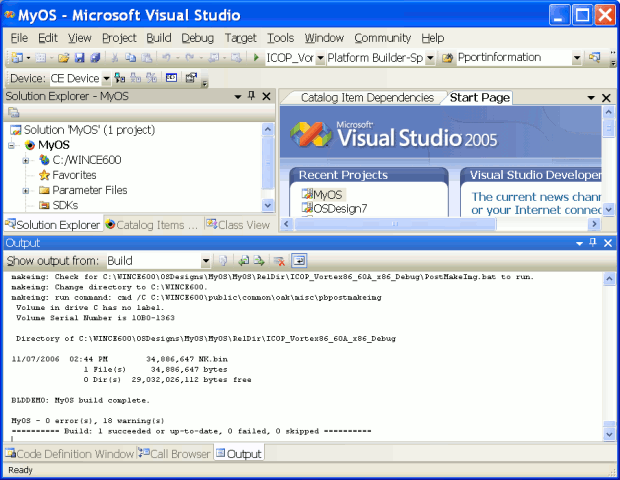
Task: Click the Add New Item toolbar icon
Action: [41, 58]
